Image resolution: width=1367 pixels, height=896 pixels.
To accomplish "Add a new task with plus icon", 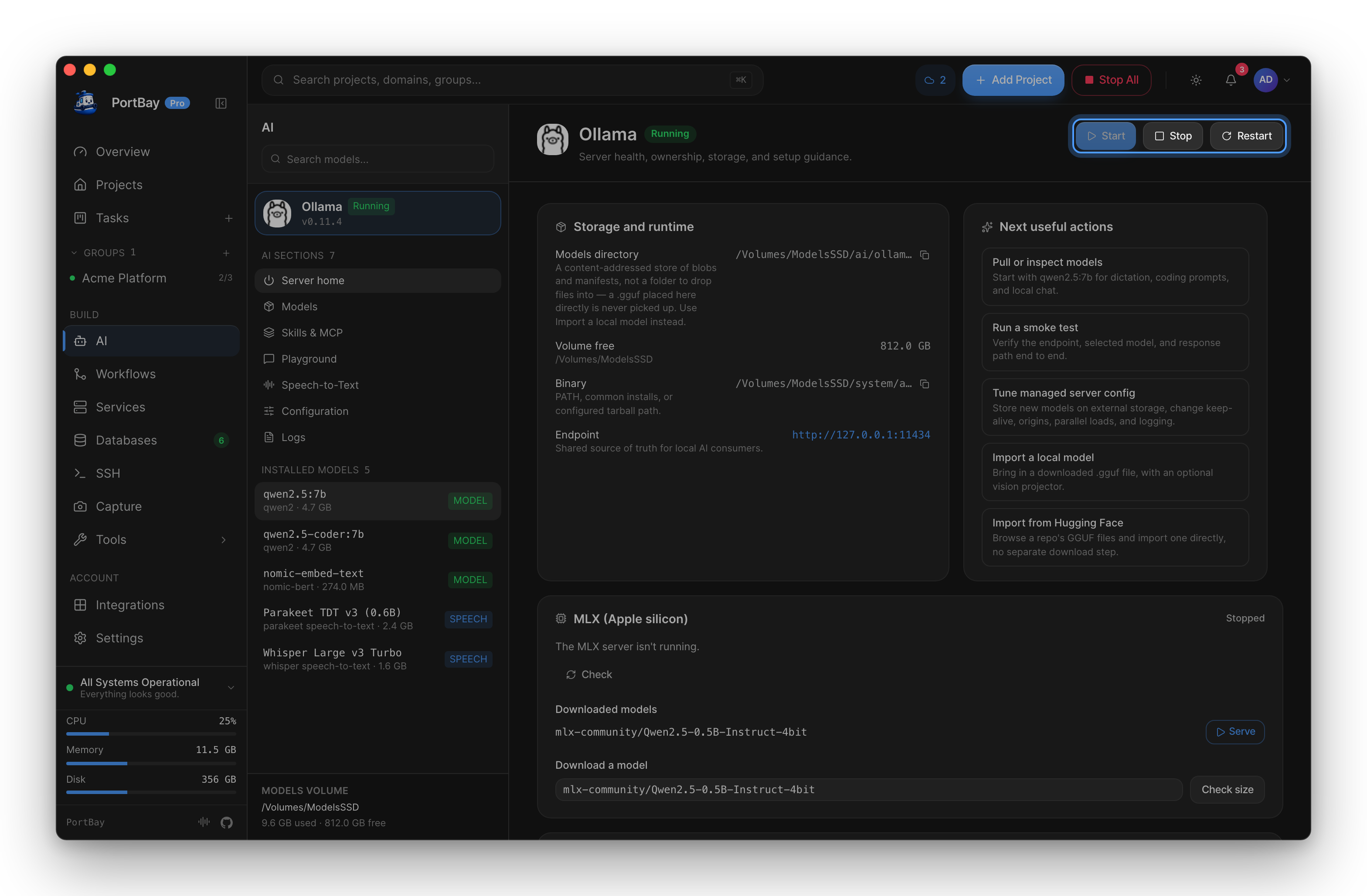I will point(228,218).
